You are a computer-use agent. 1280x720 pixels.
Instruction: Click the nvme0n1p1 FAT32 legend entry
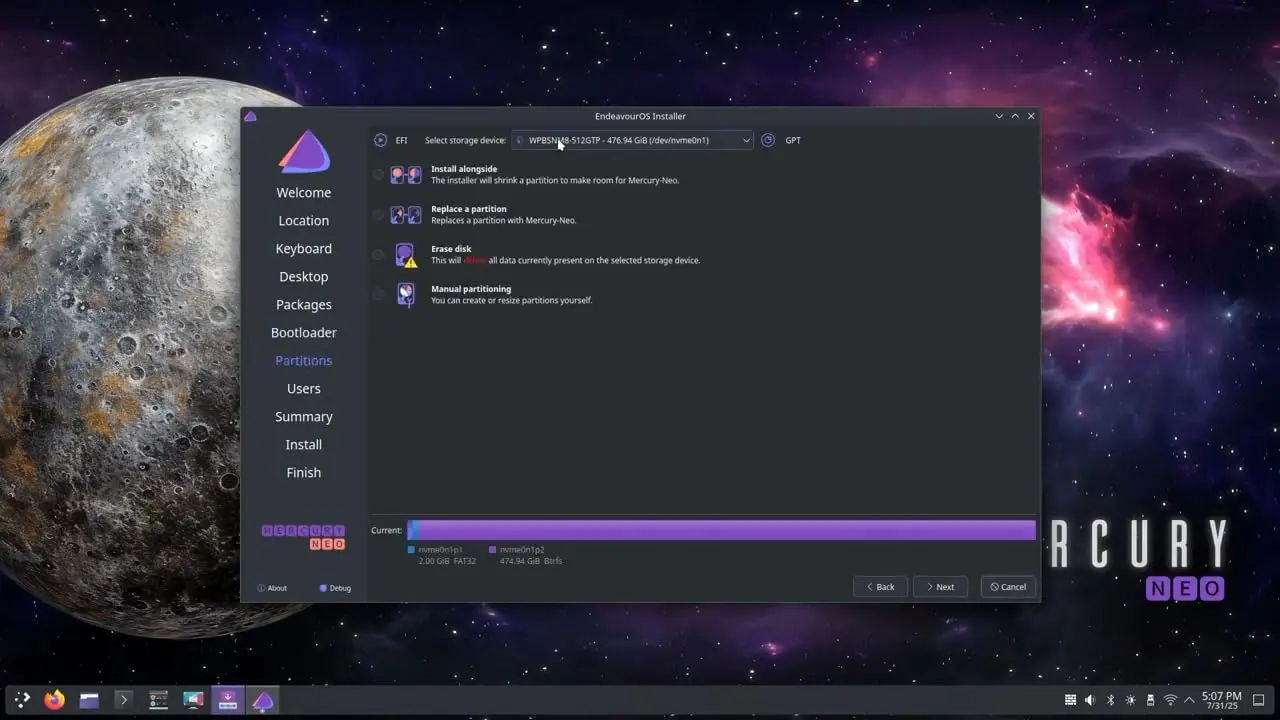[441, 555]
